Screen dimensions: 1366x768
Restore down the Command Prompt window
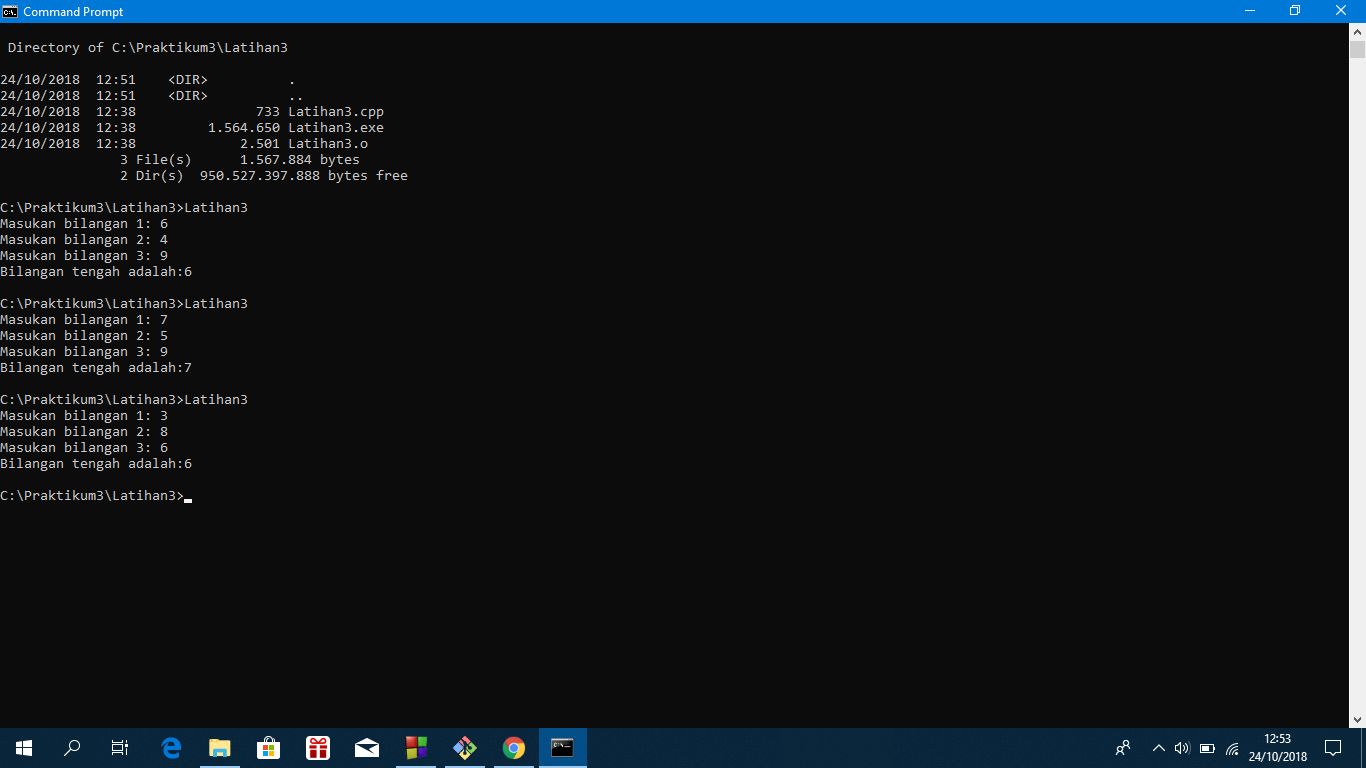coord(1295,11)
